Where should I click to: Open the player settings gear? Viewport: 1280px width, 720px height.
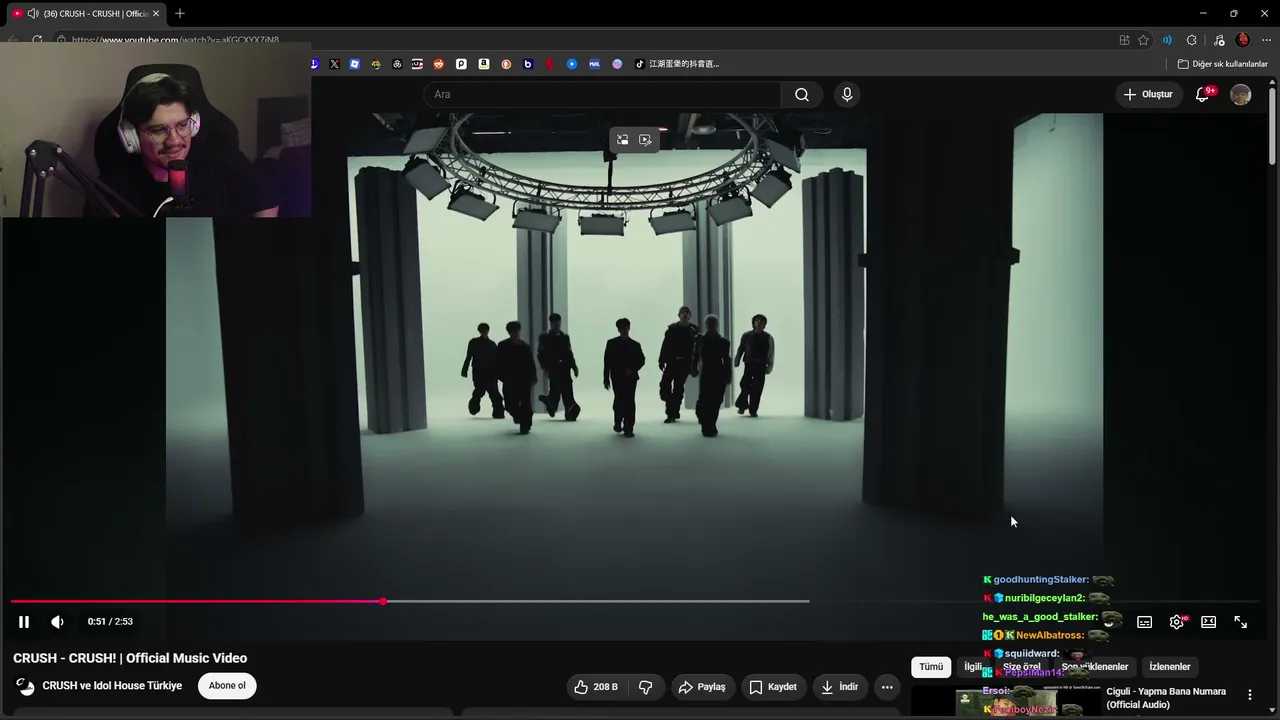[x=1177, y=622]
